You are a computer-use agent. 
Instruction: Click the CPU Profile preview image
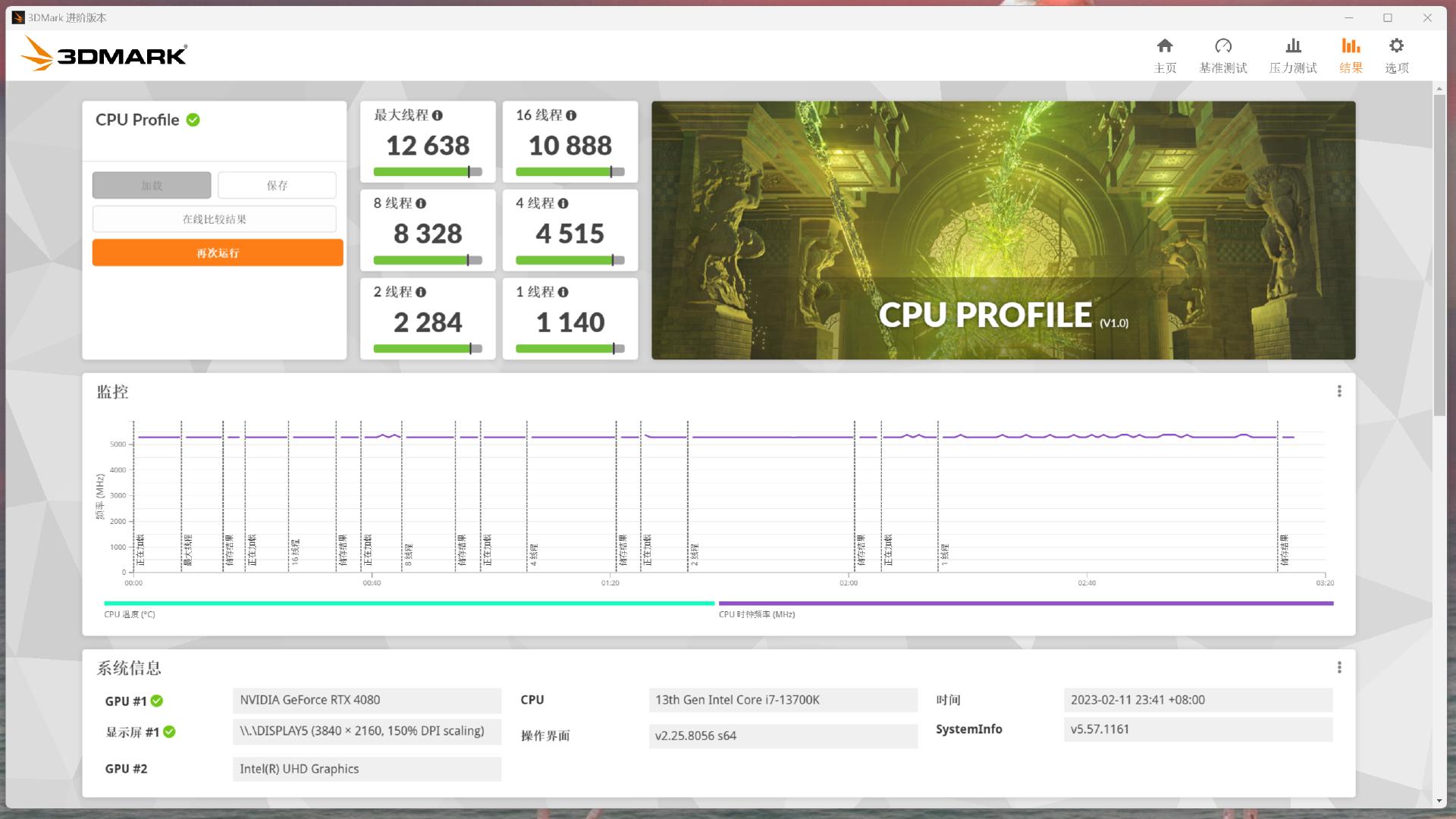1003,230
